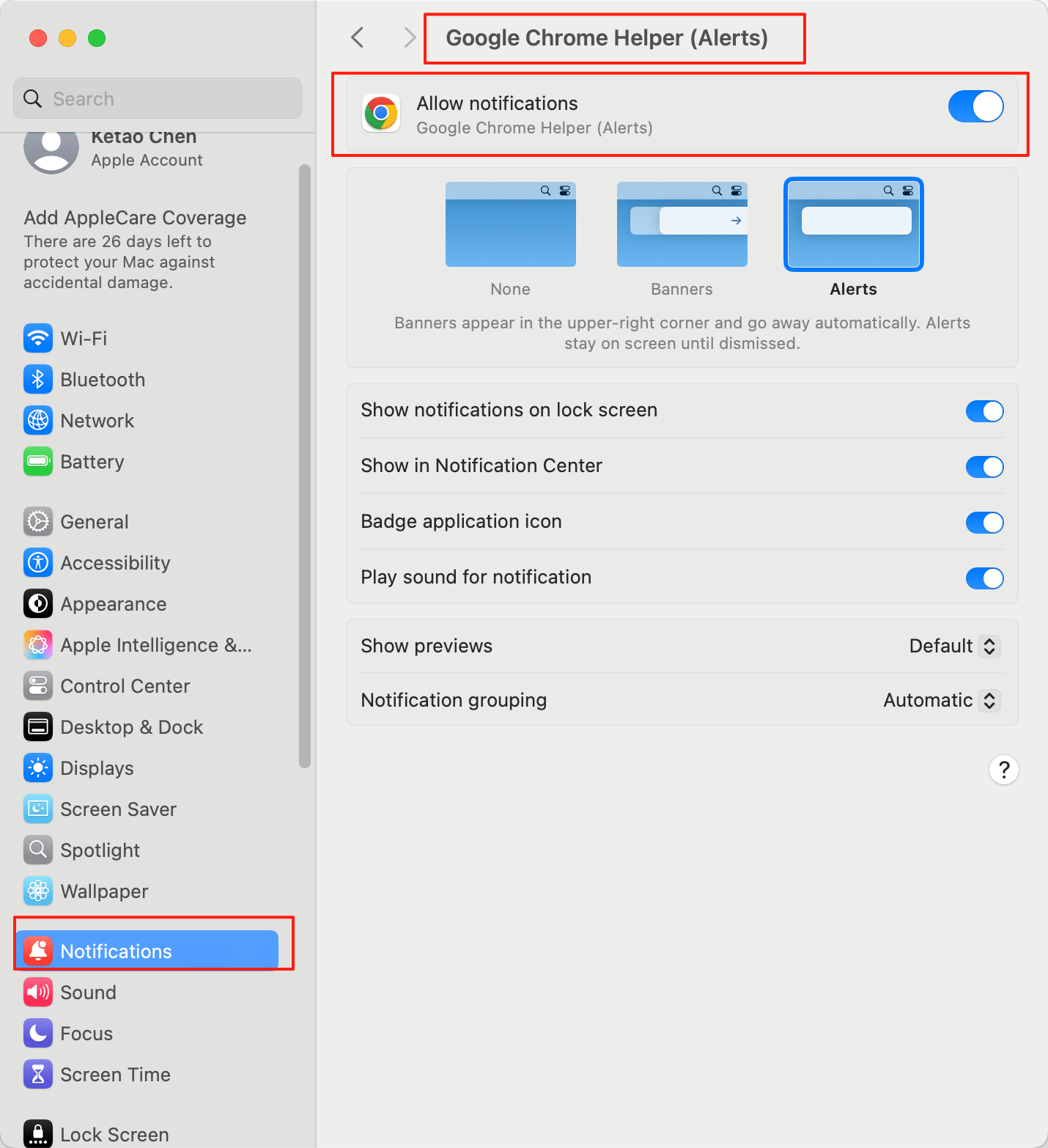Click the Notifications bell icon
This screenshot has height=1148, width=1048.
38,951
